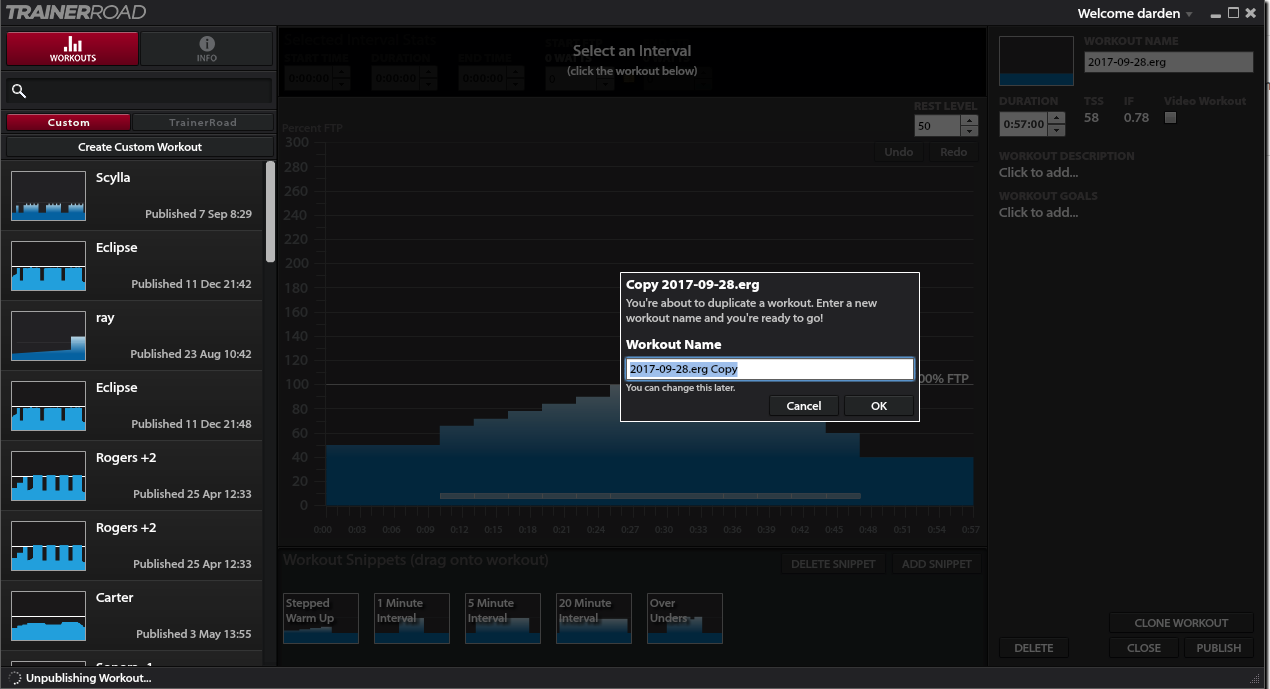Switch to the Info tab
This screenshot has width=1270, height=689.
click(206, 49)
